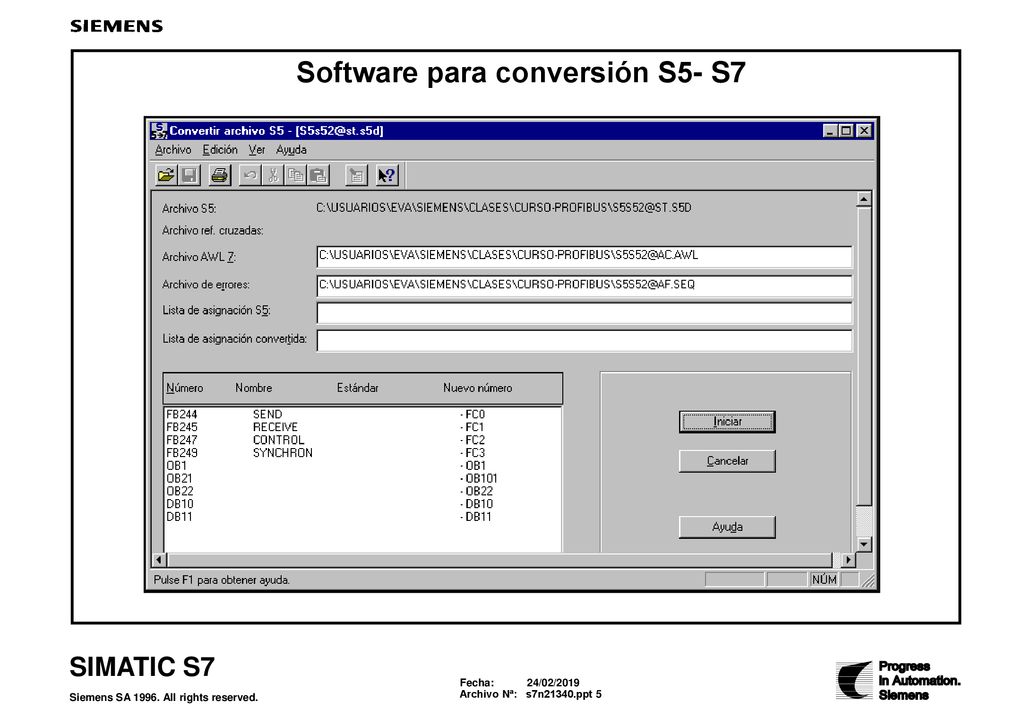Open the Ver menu
The image size is (1024, 709).
pos(257,150)
